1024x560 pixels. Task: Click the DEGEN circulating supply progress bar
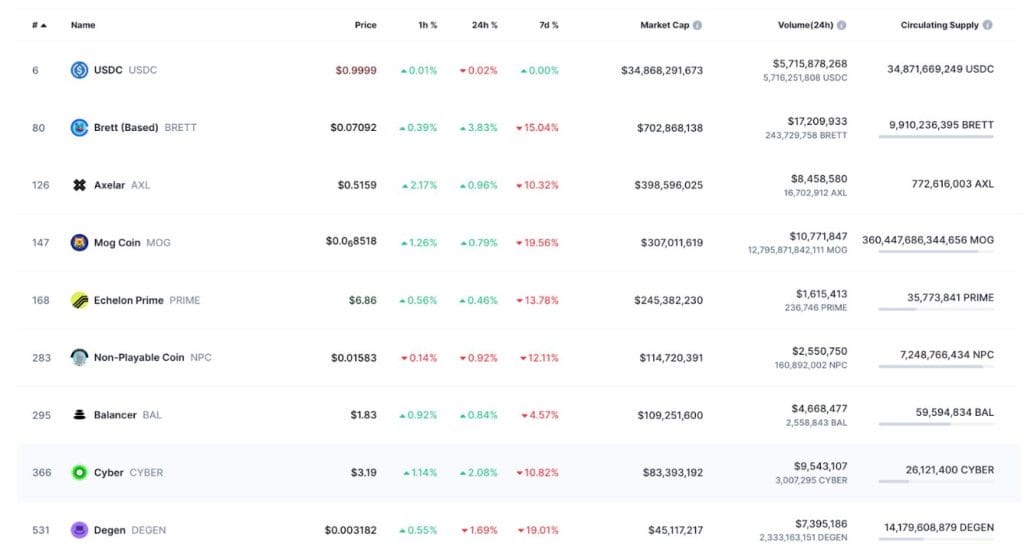point(936,538)
